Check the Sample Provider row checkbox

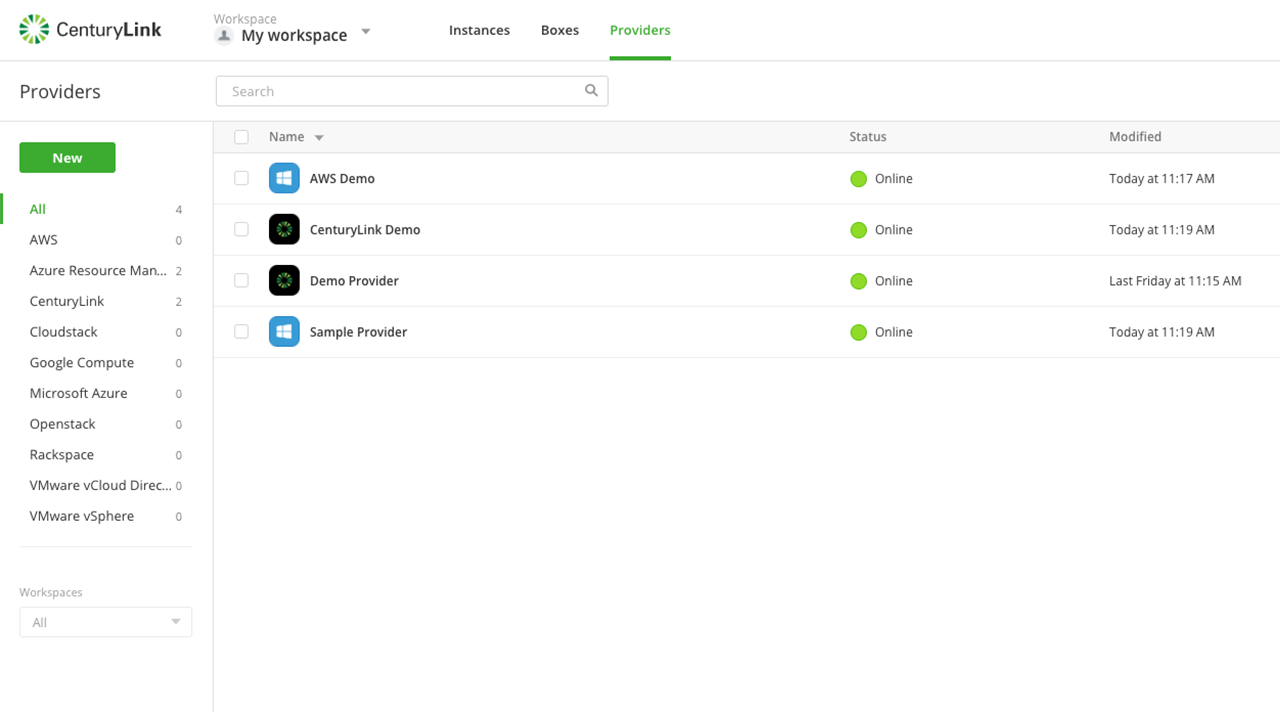coord(241,331)
